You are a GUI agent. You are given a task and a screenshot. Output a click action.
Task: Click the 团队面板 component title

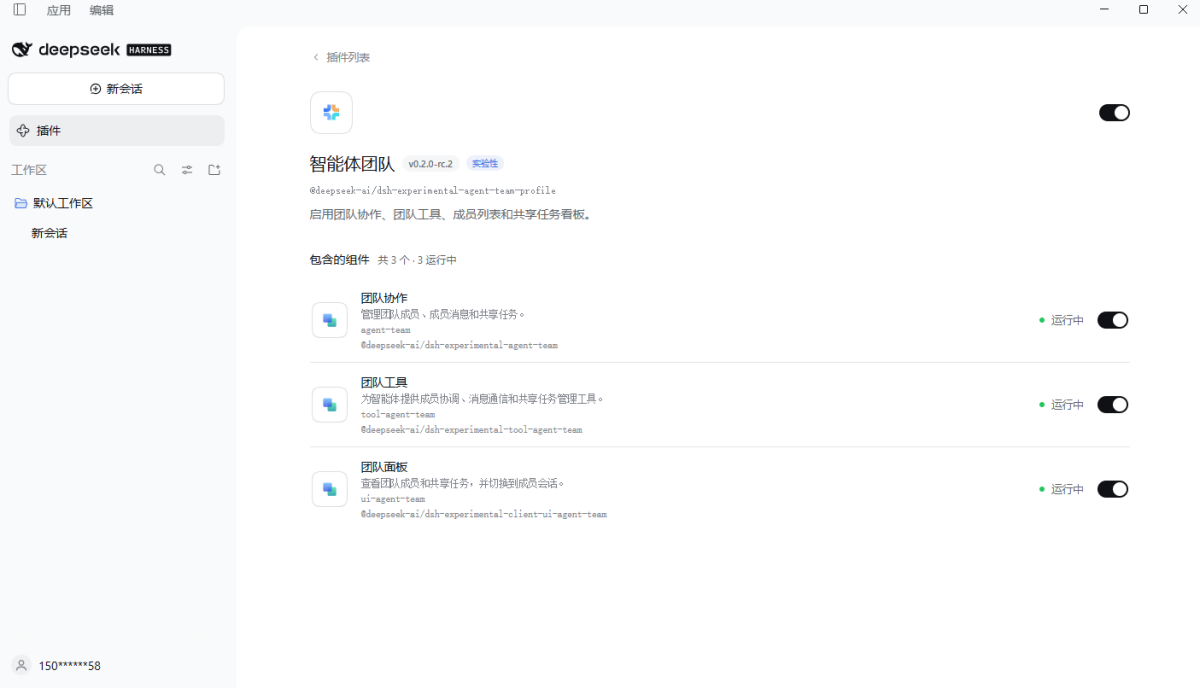pyautogui.click(x=384, y=467)
